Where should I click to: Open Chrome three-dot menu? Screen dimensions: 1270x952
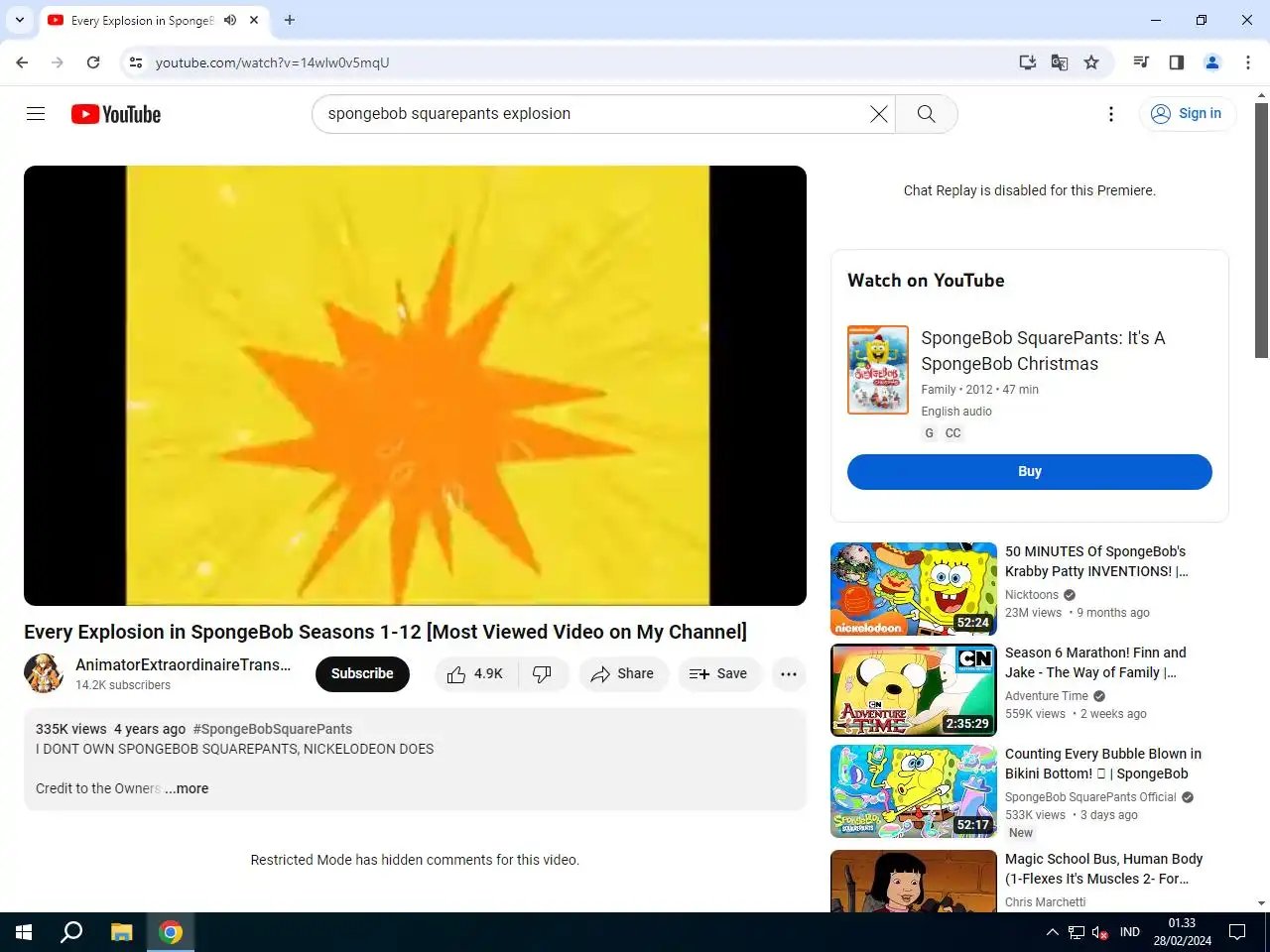point(1248,62)
